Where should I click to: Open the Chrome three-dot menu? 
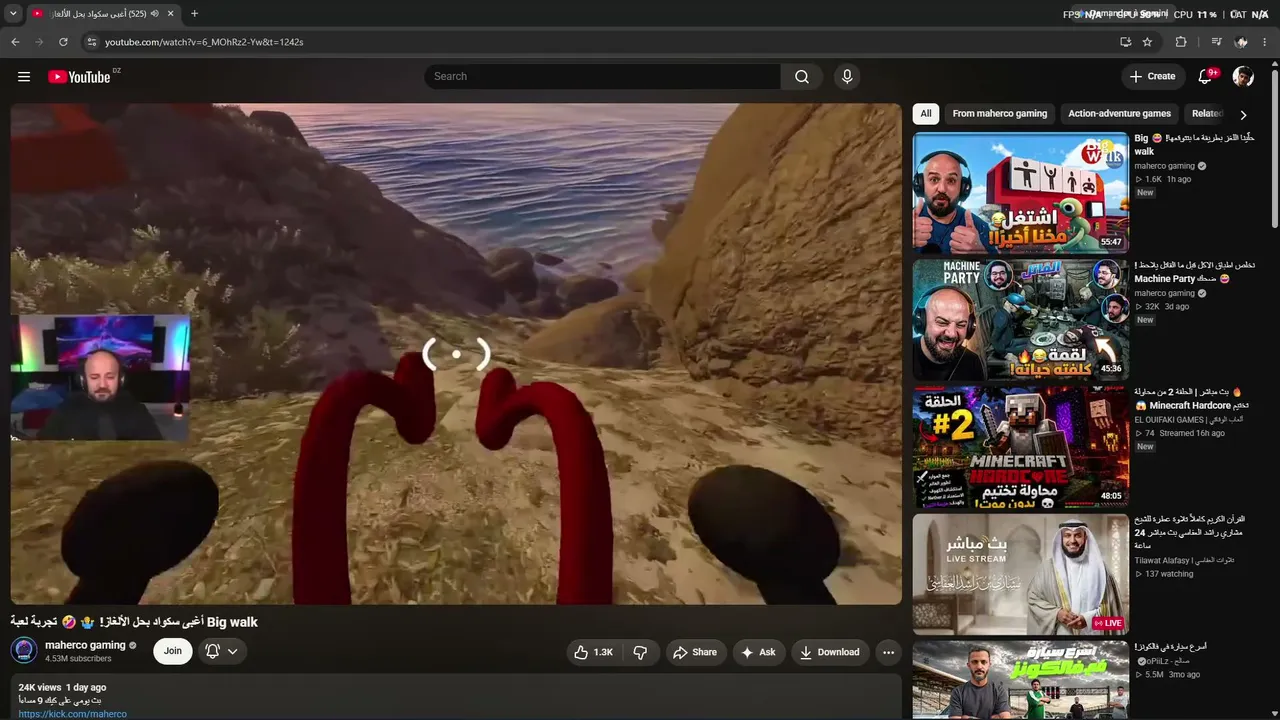(x=1266, y=42)
